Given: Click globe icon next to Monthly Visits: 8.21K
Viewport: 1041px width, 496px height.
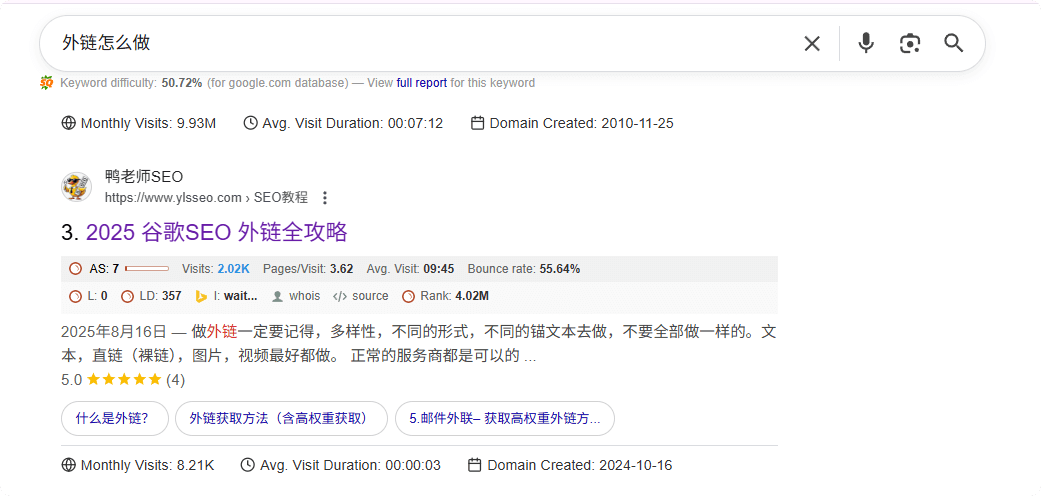Looking at the screenshot, I should pyautogui.click(x=68, y=465).
